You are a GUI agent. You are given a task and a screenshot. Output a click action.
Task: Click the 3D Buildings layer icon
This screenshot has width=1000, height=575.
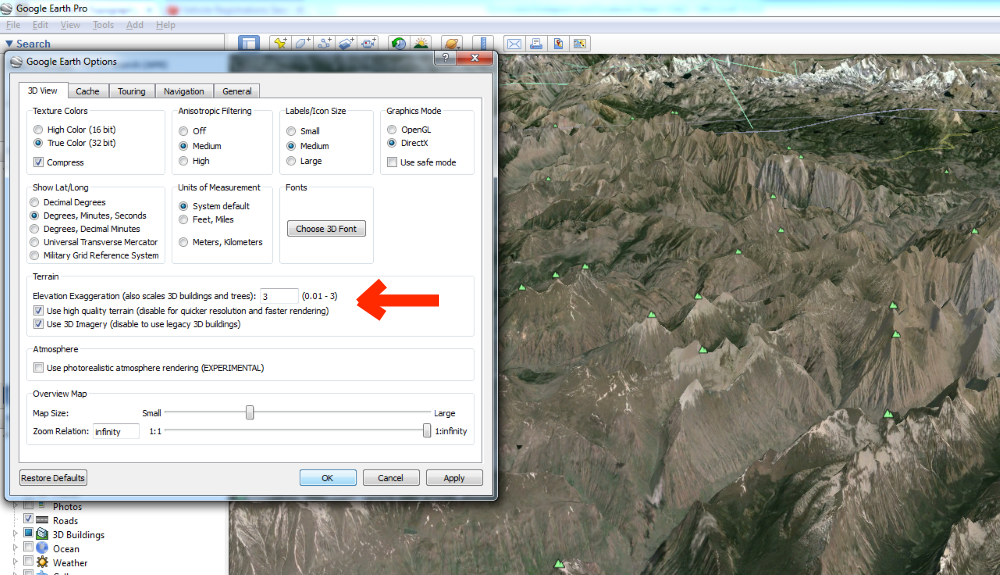42,534
